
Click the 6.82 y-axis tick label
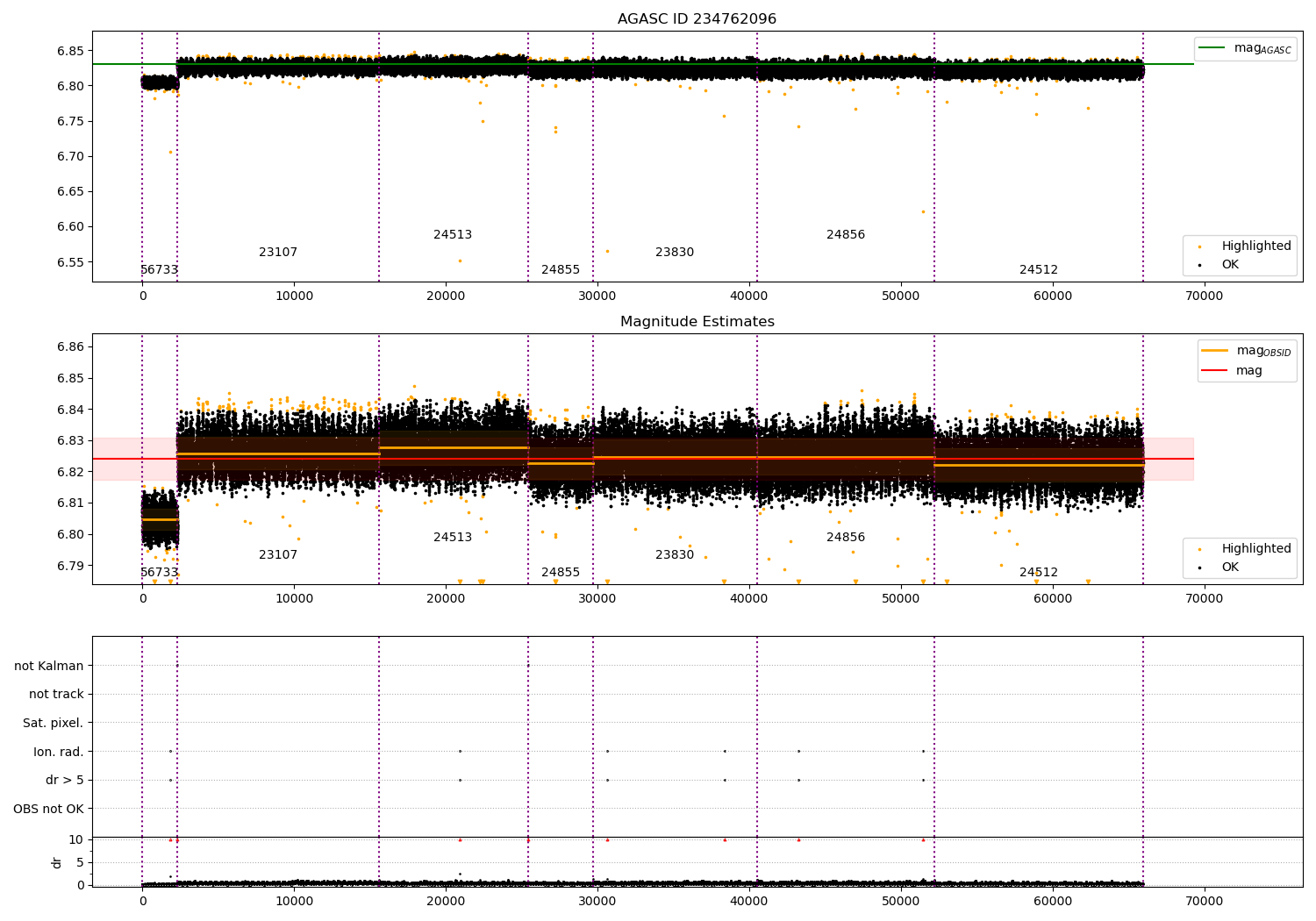[69, 472]
